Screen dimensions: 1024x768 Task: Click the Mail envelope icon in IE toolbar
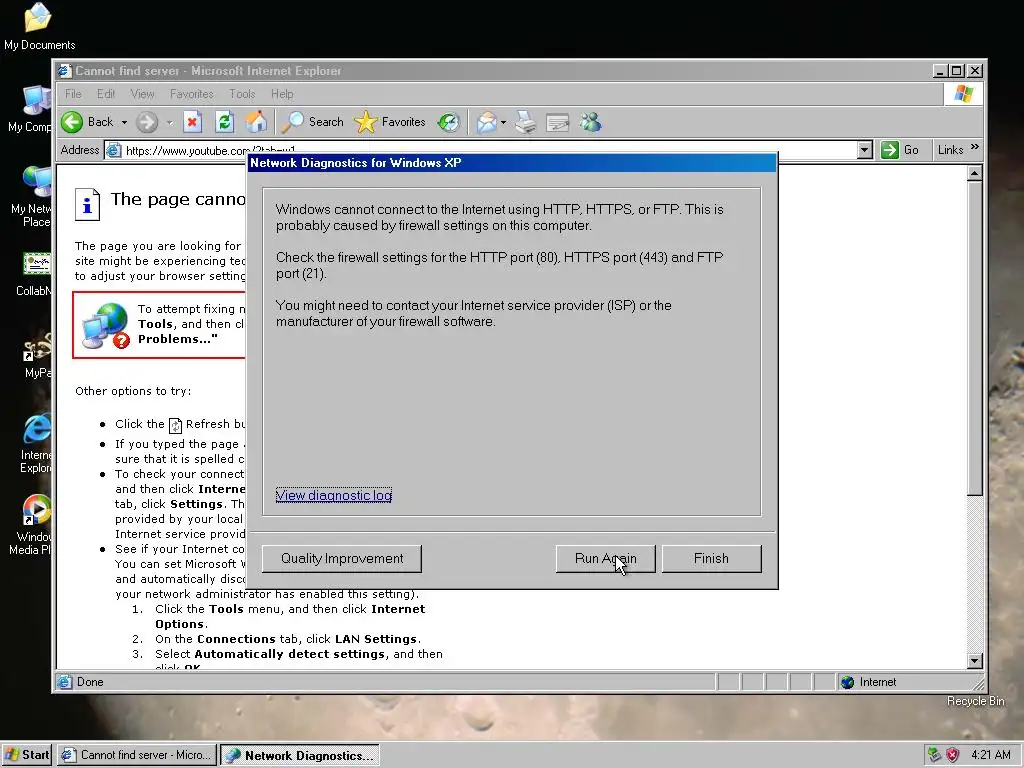[x=487, y=122]
